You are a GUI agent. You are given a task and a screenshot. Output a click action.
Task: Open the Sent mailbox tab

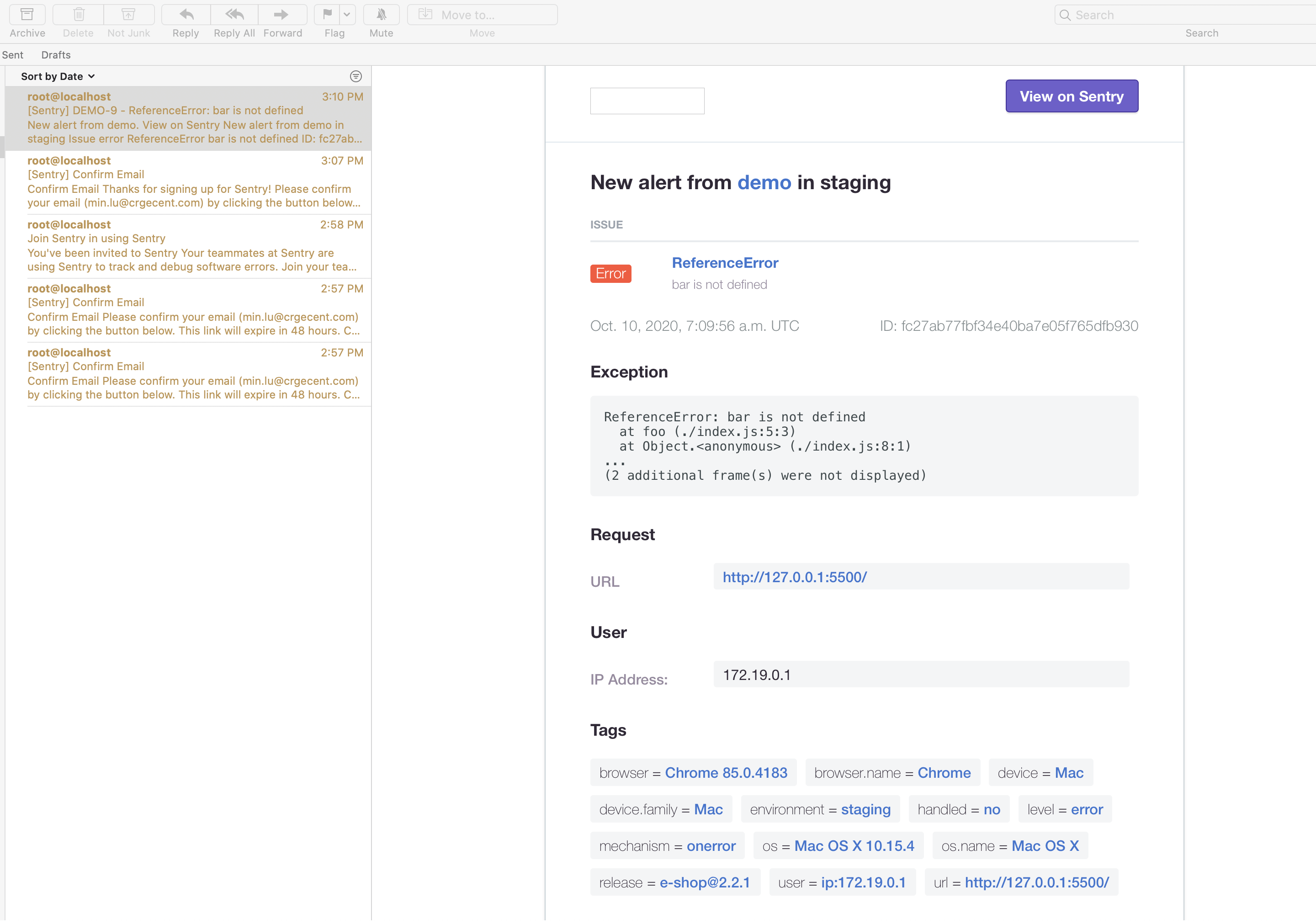click(x=13, y=55)
